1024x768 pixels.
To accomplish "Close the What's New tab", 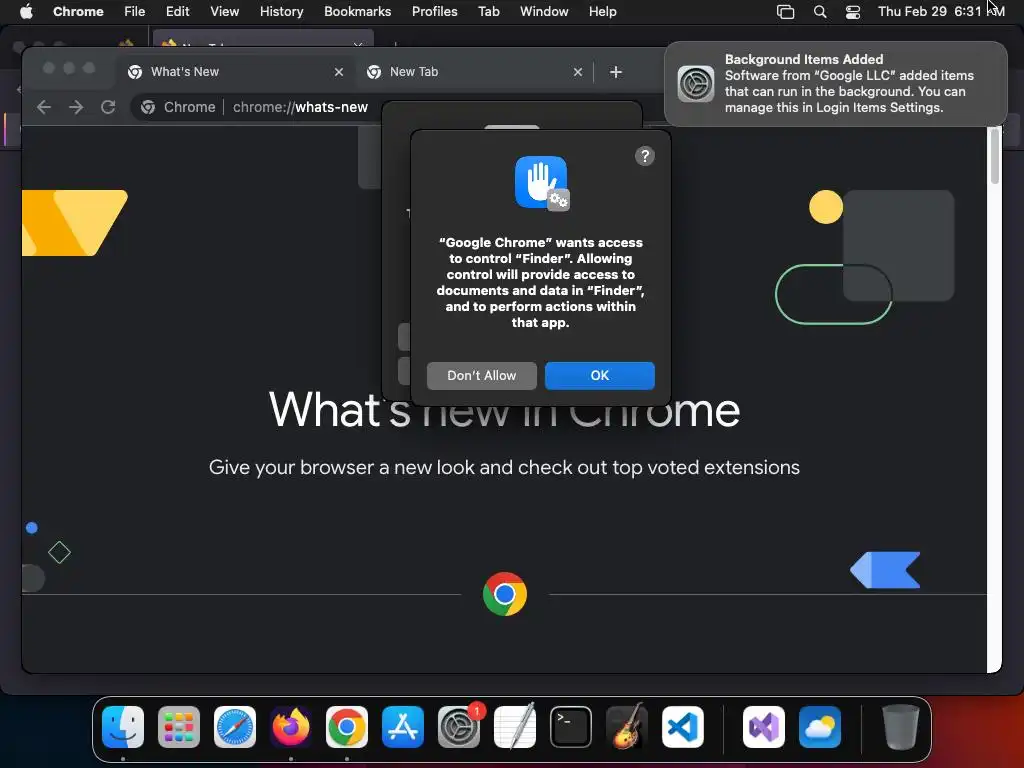I will coord(339,72).
